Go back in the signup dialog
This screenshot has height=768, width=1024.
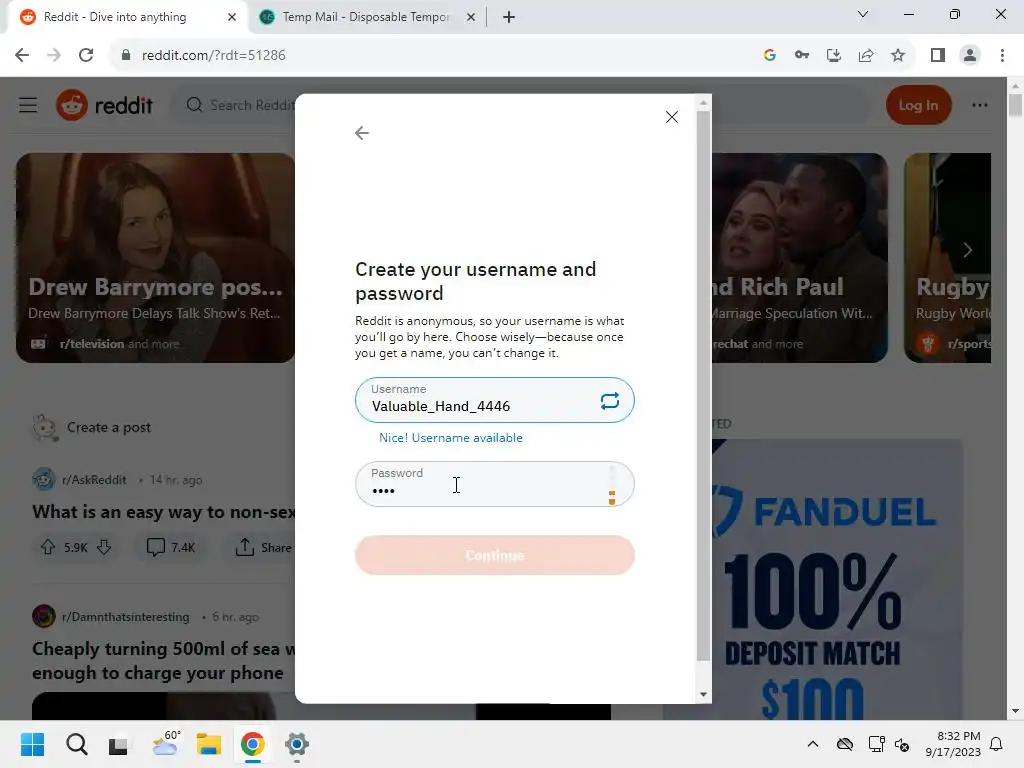click(362, 133)
